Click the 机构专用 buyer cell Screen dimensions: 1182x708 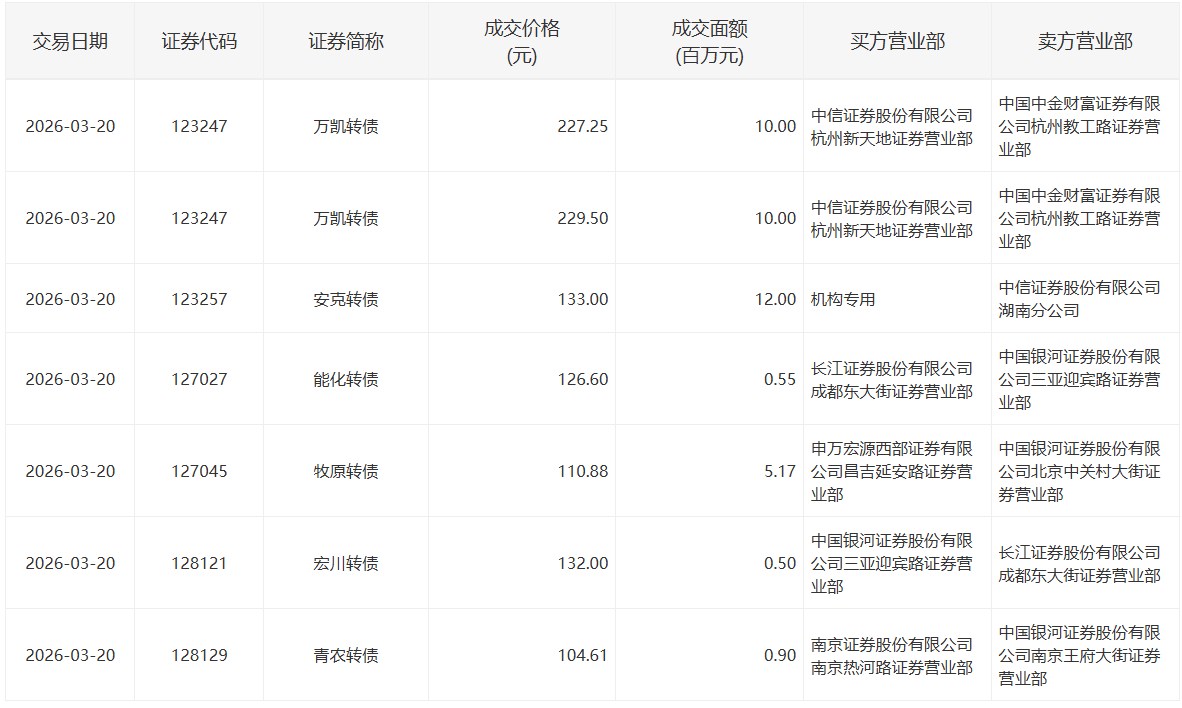click(x=843, y=299)
